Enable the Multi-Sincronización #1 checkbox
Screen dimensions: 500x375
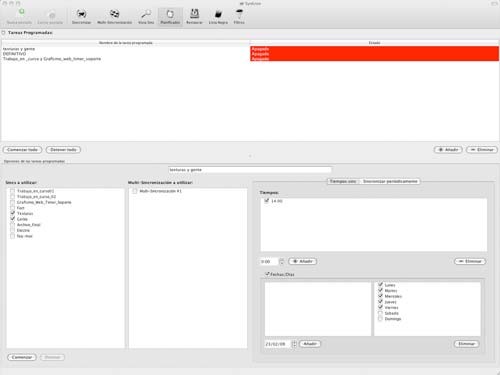tap(135, 191)
